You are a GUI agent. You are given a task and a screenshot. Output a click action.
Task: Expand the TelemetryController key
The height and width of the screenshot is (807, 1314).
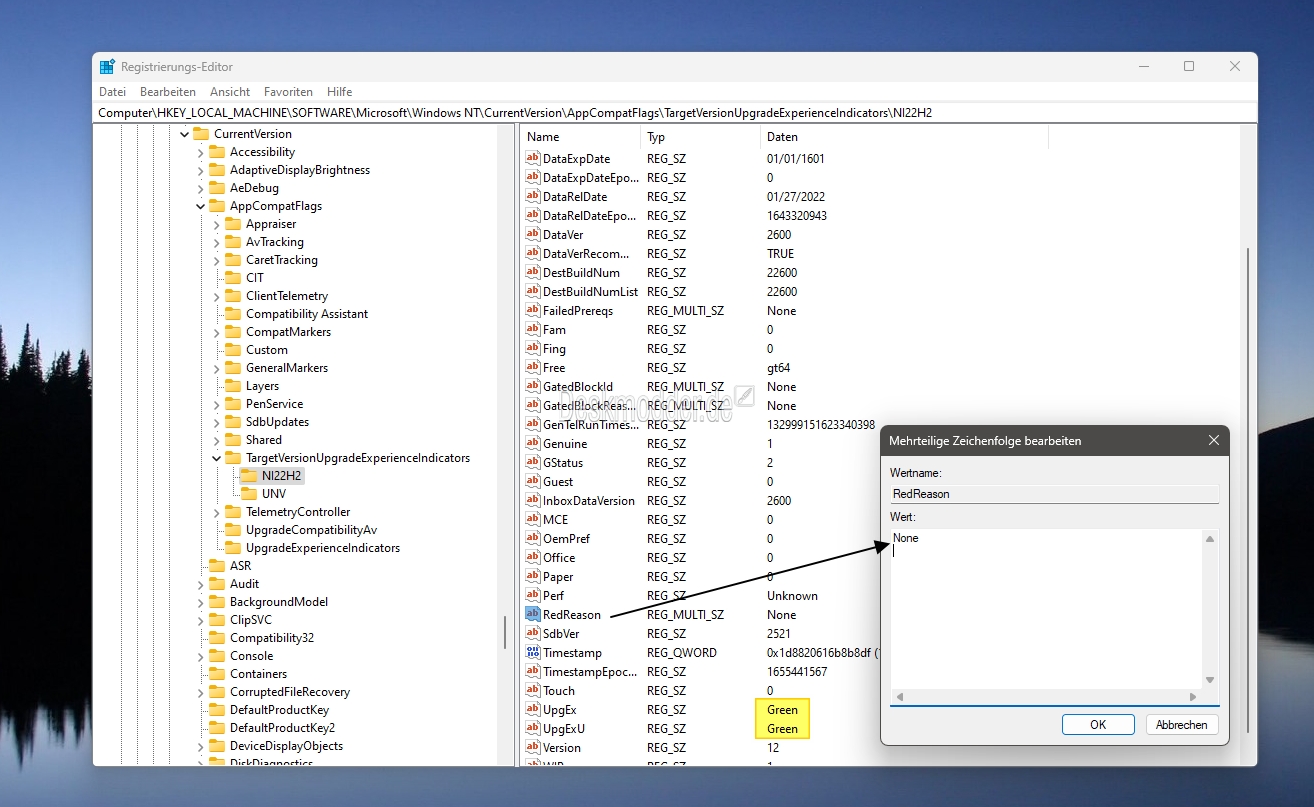click(x=217, y=512)
